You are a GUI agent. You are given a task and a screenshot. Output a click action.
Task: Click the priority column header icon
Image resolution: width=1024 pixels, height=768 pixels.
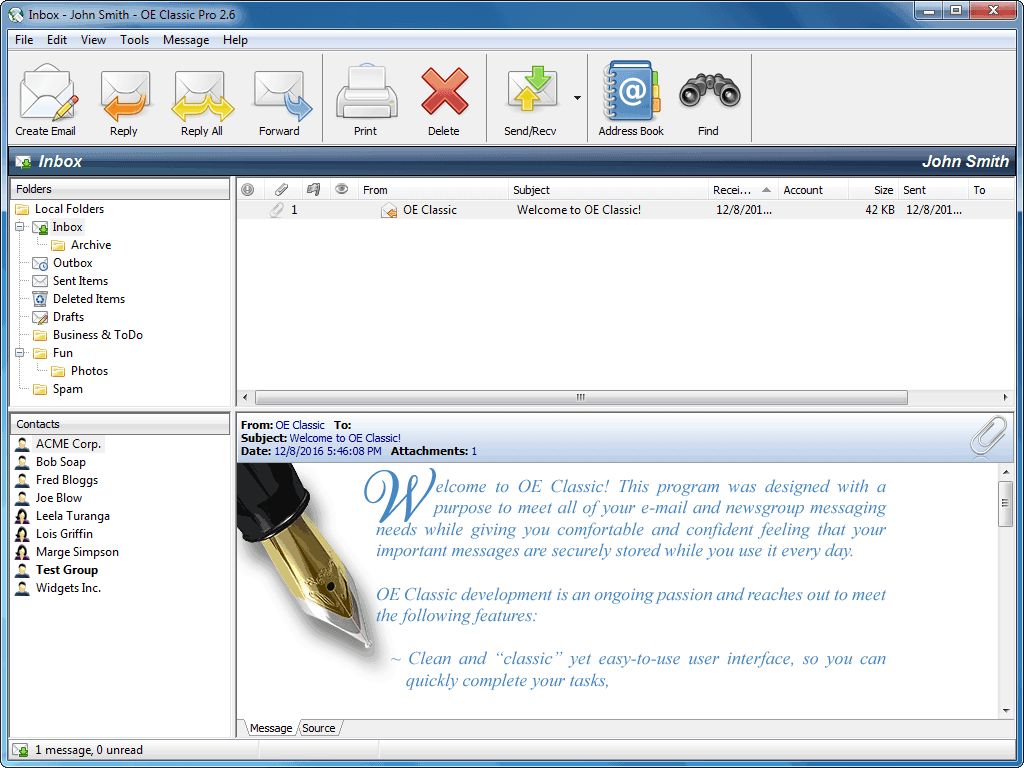coord(247,189)
